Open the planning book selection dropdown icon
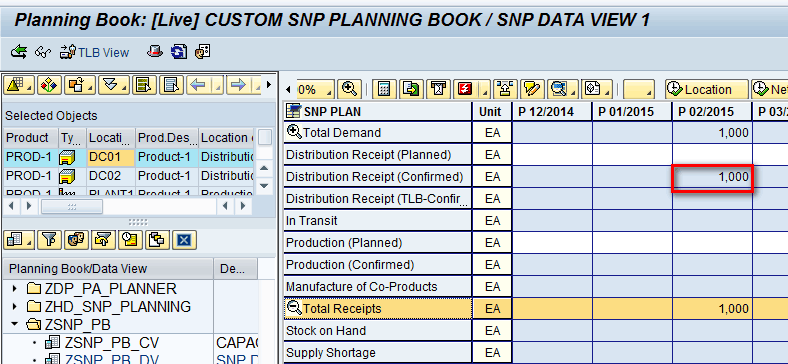Viewport: 788px width, 364px height. 18,240
